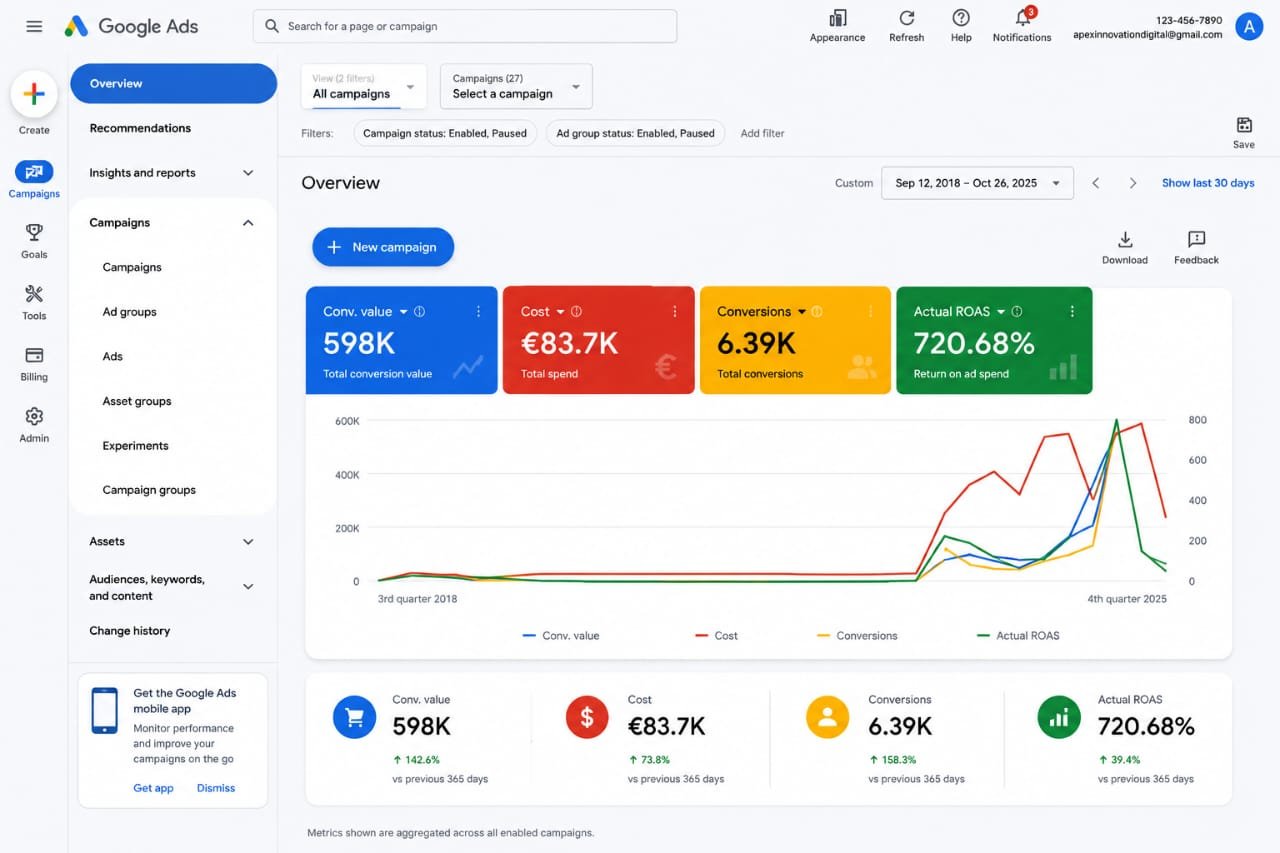Open the All campaigns view dropdown
The width and height of the screenshot is (1280, 853).
click(364, 87)
